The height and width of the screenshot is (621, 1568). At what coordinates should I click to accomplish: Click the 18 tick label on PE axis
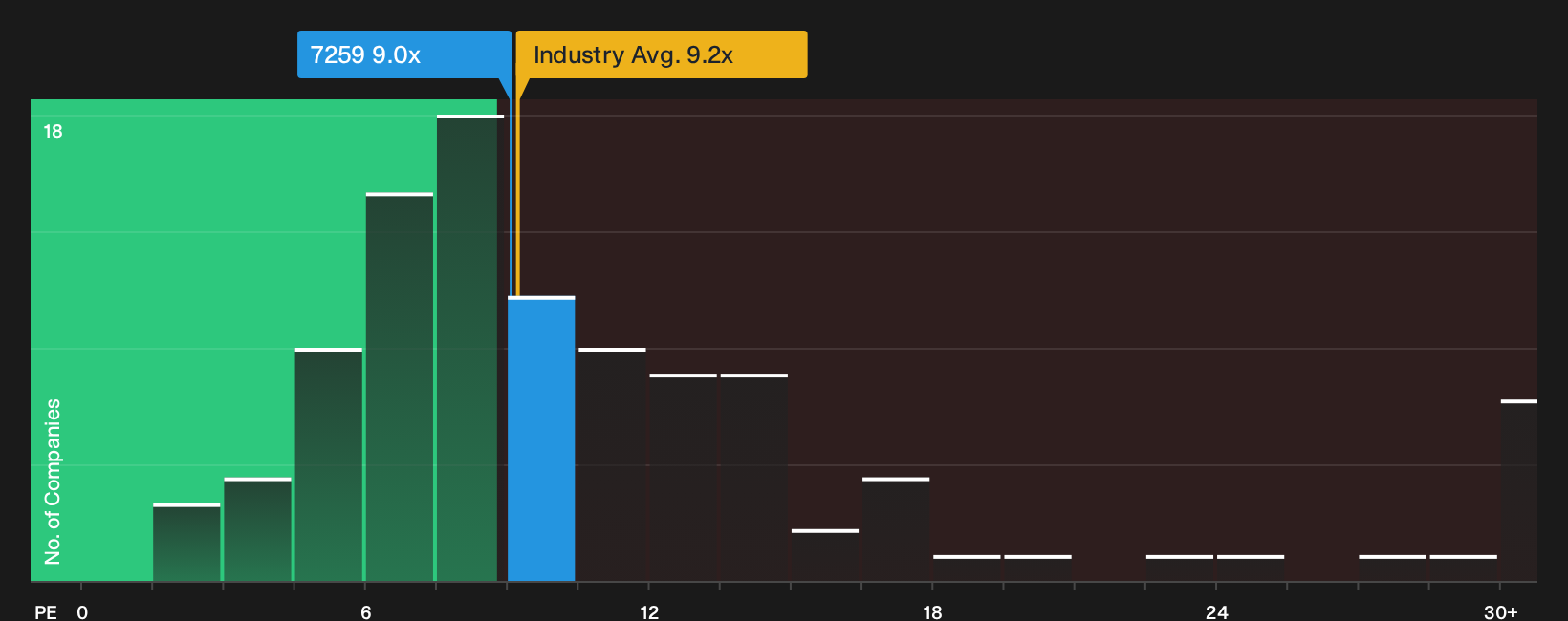click(932, 612)
